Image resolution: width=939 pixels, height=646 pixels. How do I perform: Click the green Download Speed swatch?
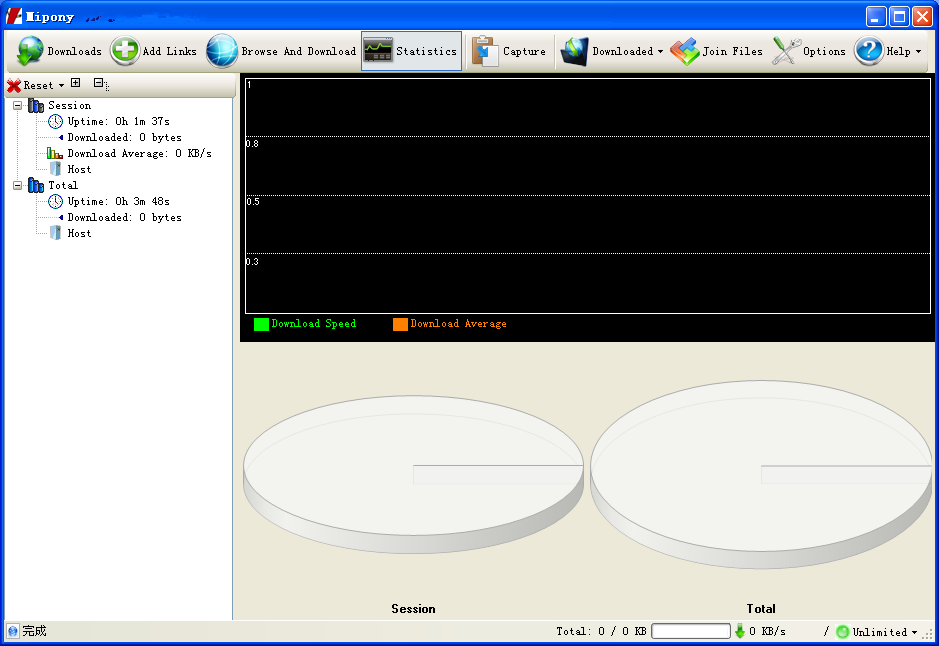261,324
